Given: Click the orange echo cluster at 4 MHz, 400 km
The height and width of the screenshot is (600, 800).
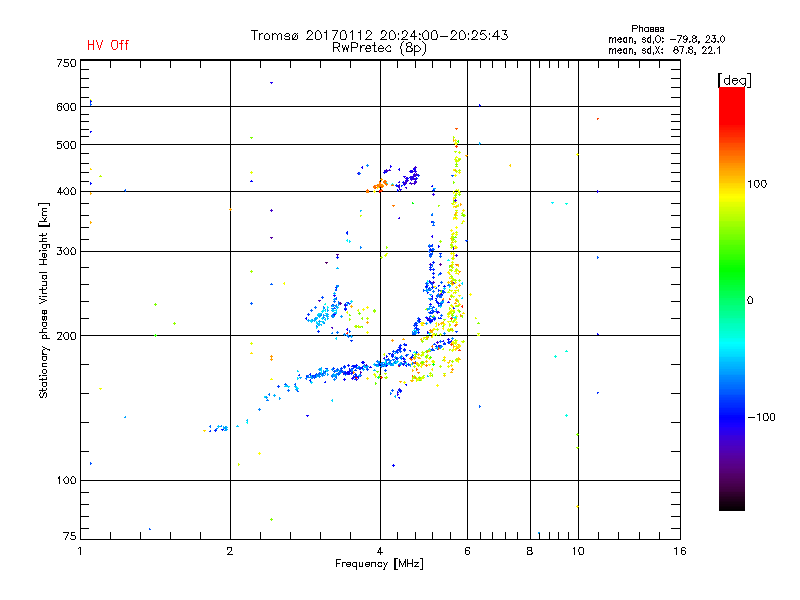Looking at the screenshot, I should [378, 186].
